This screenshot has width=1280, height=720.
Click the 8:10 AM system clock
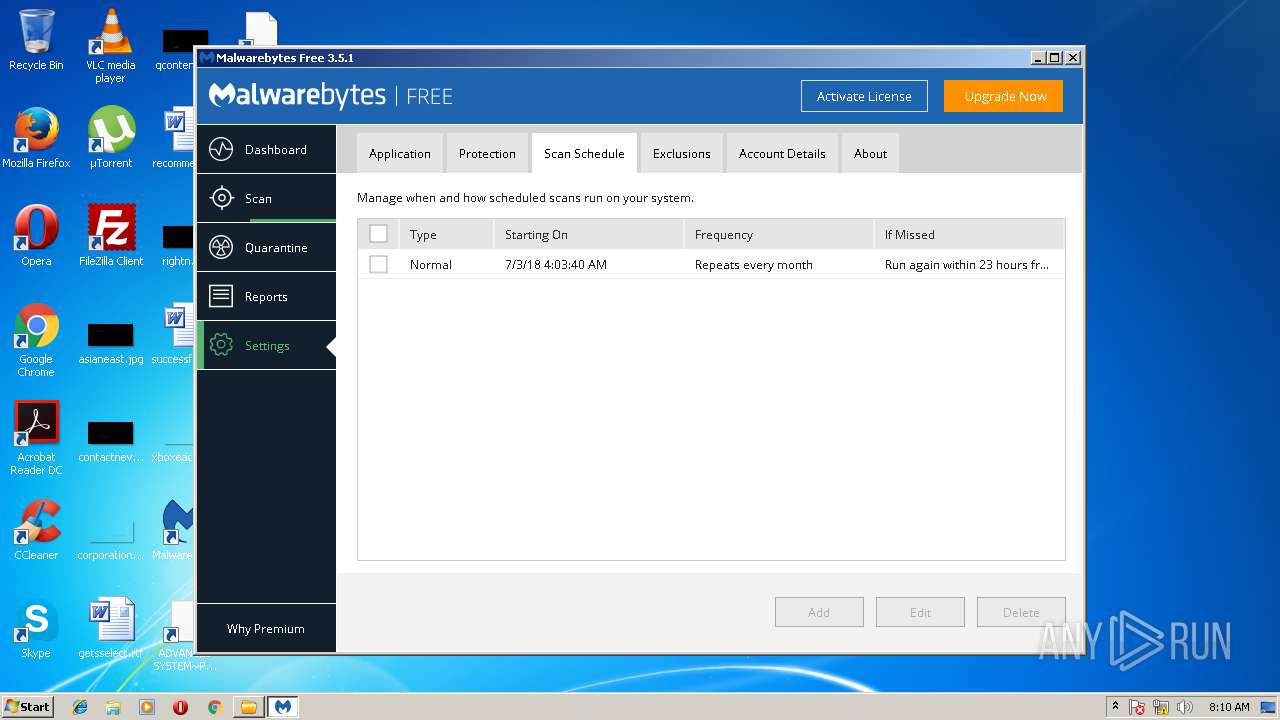pos(1229,707)
